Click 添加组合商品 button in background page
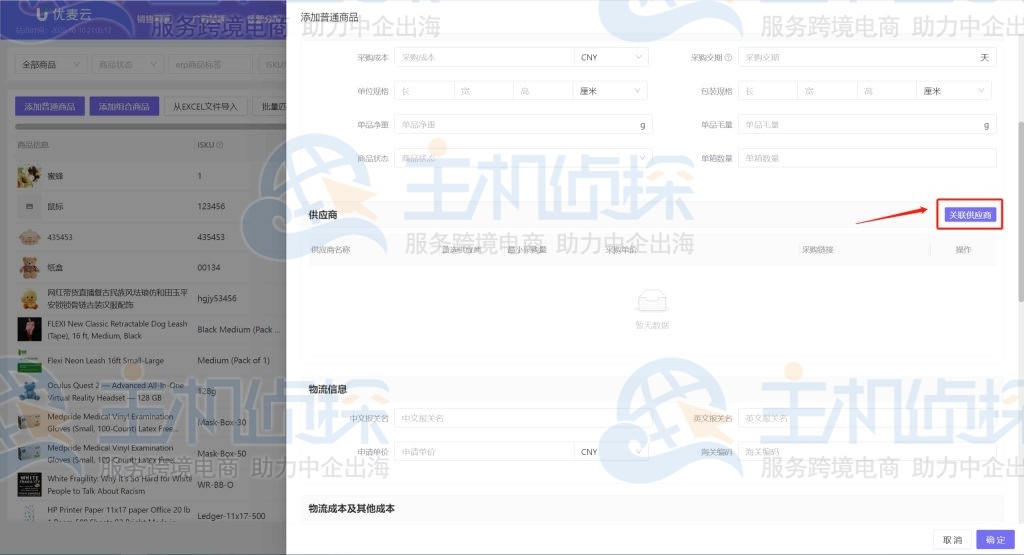The width and height of the screenshot is (1024, 555). (124, 106)
